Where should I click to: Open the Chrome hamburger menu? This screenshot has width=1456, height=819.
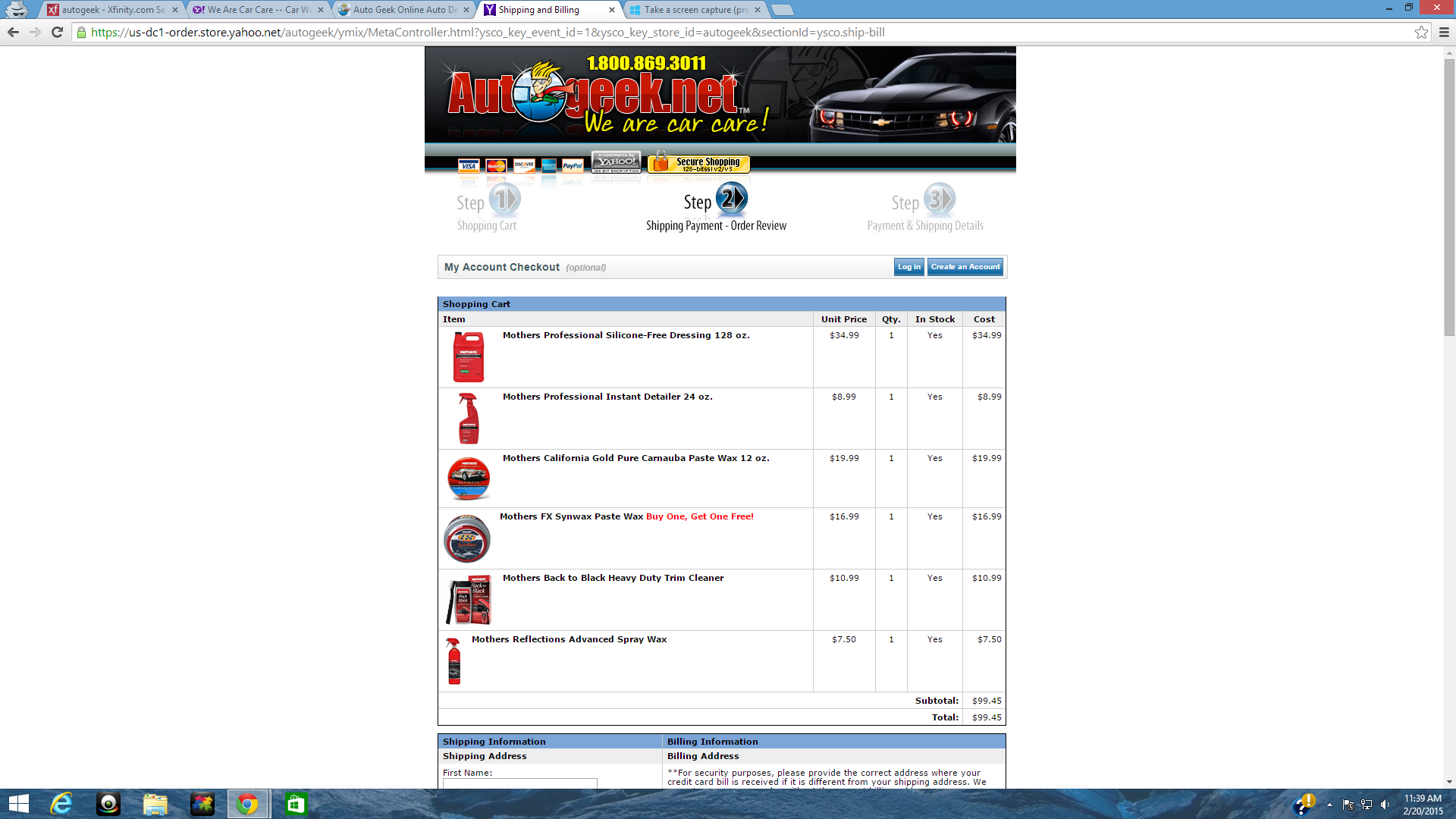pos(1444,32)
